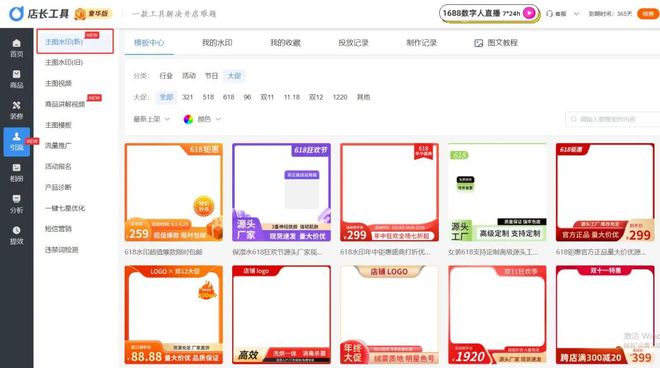
Task: Open the orange 618钜惠 259 template
Action: 174,192
